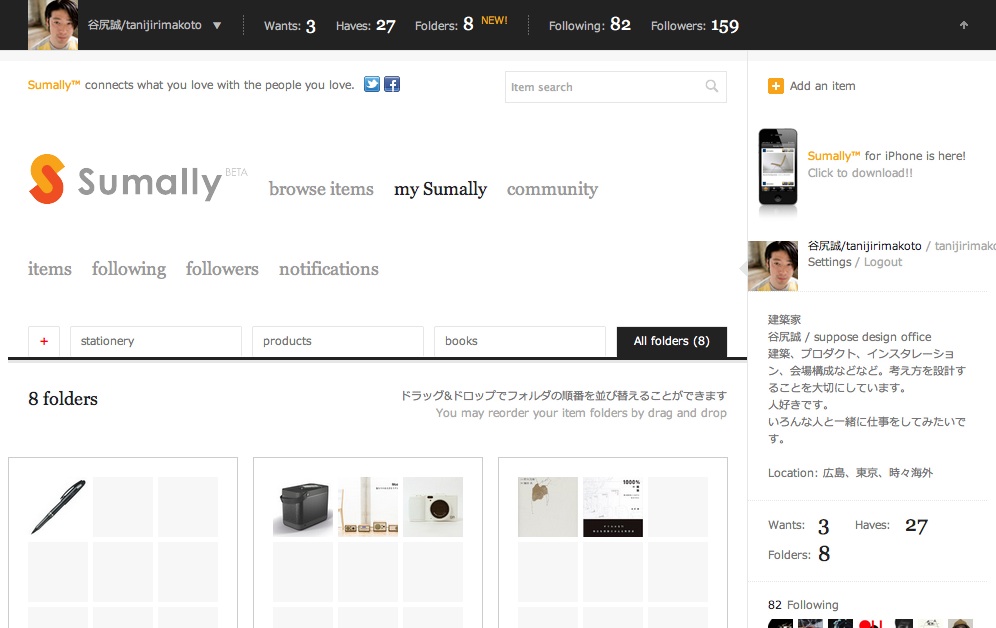The height and width of the screenshot is (628, 996).
Task: Click the 8 folders heading
Action: pos(63,399)
